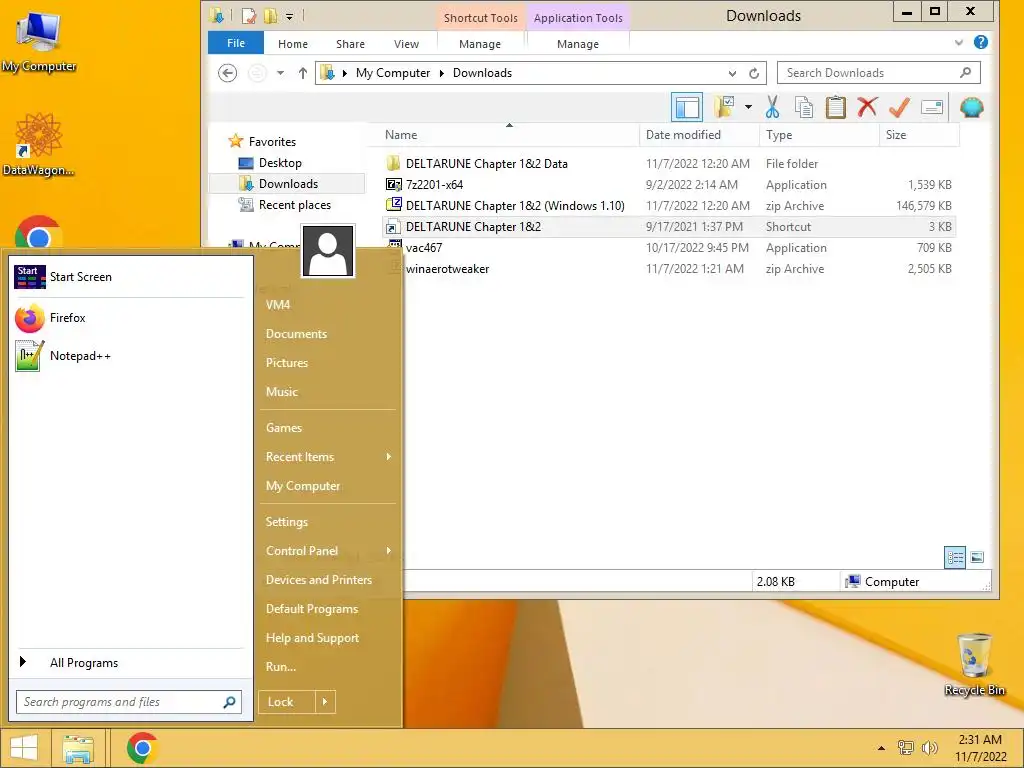Image resolution: width=1024 pixels, height=768 pixels.
Task: Sort by Size column header
Action: click(x=919, y=135)
